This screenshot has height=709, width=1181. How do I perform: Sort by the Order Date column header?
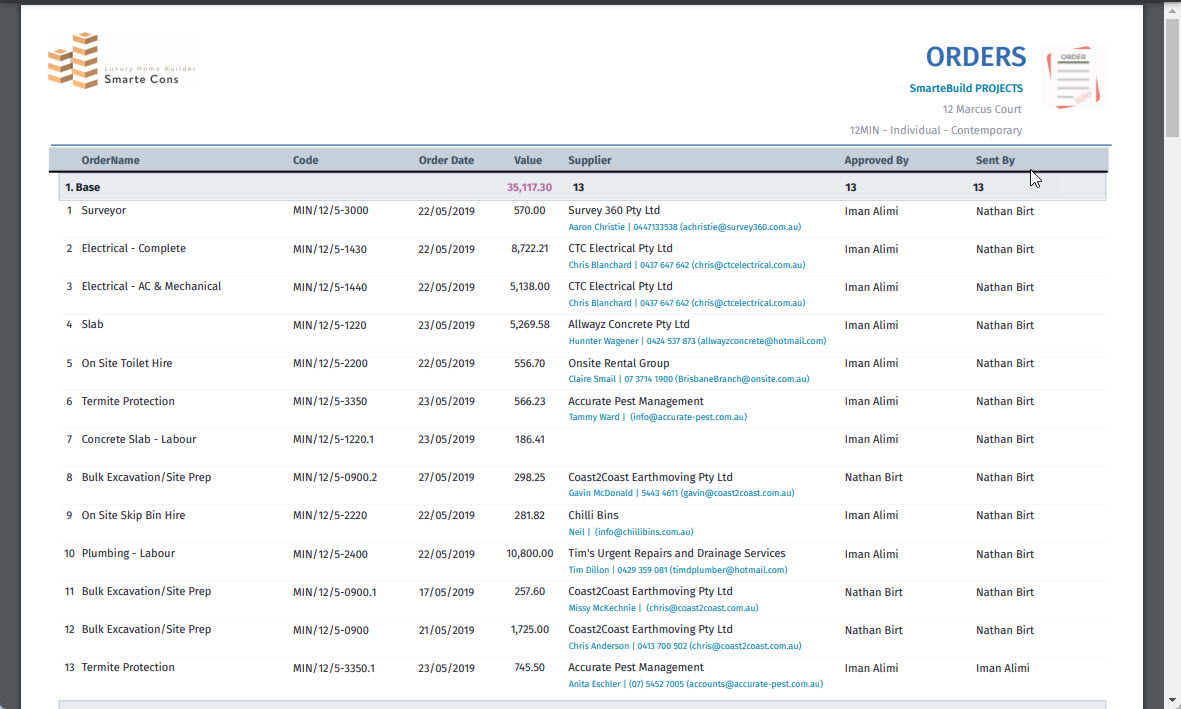tap(446, 160)
